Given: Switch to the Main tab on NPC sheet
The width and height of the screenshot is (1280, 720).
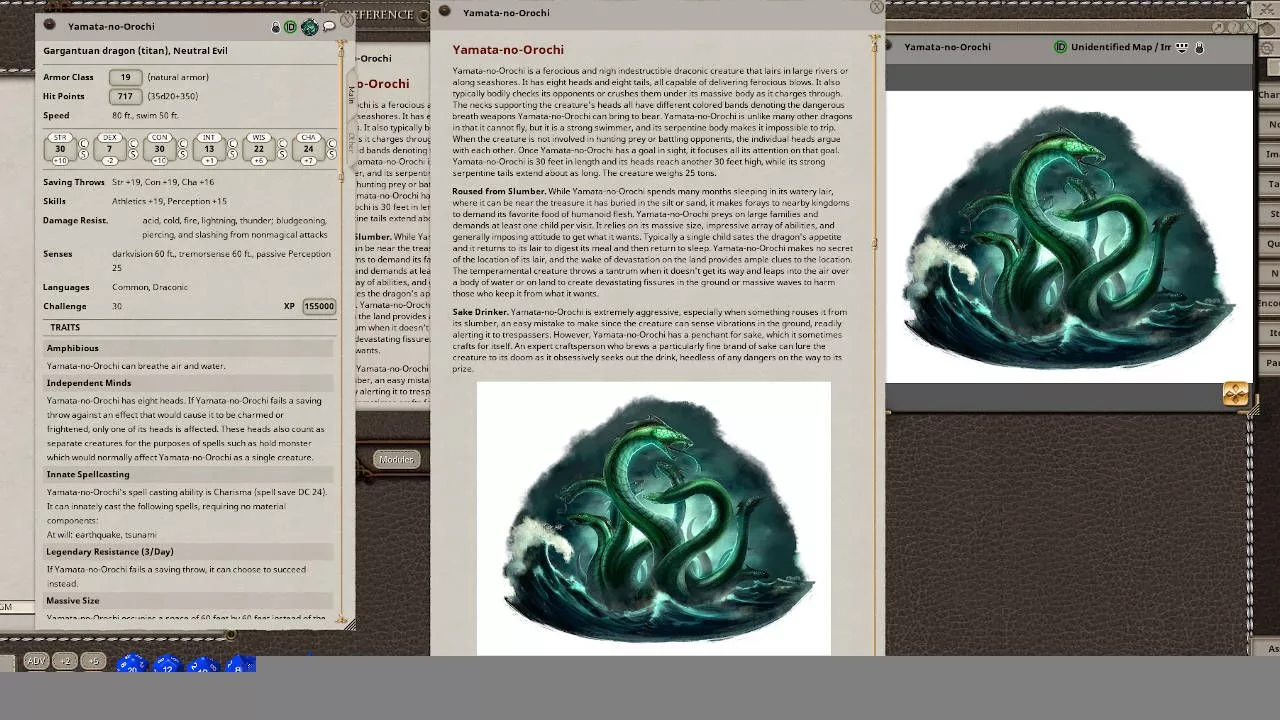Looking at the screenshot, I should pos(351,94).
